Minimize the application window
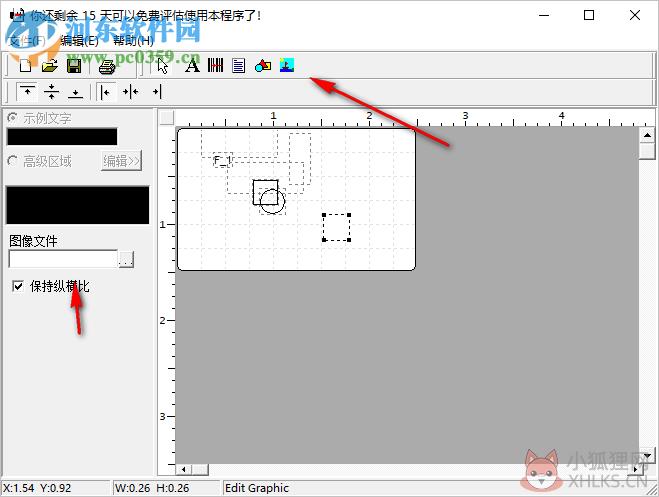The width and height of the screenshot is (659, 497). coord(544,16)
